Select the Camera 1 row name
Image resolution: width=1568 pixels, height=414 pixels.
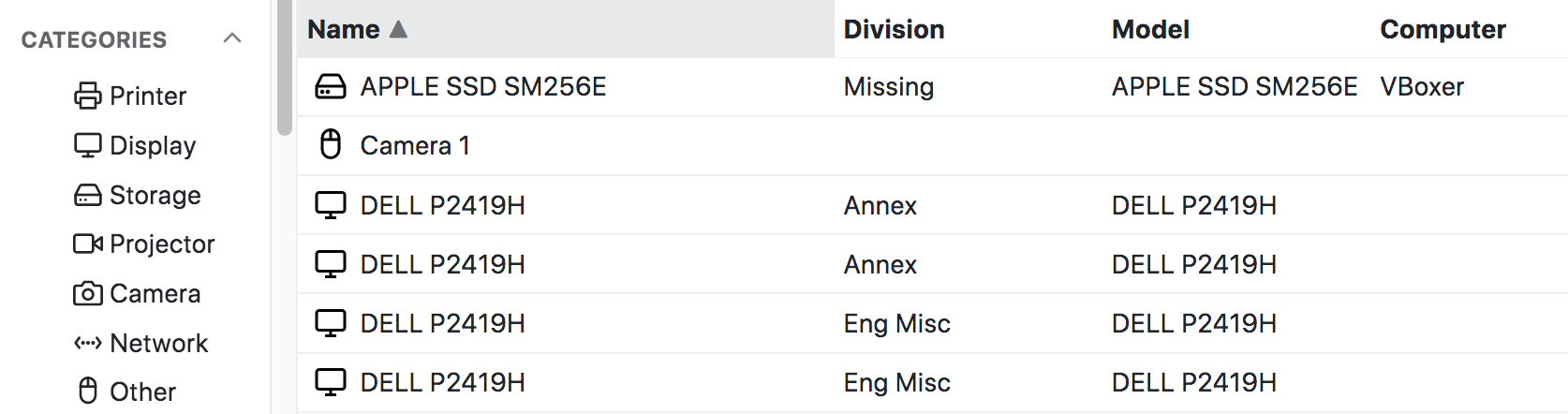pos(415,145)
